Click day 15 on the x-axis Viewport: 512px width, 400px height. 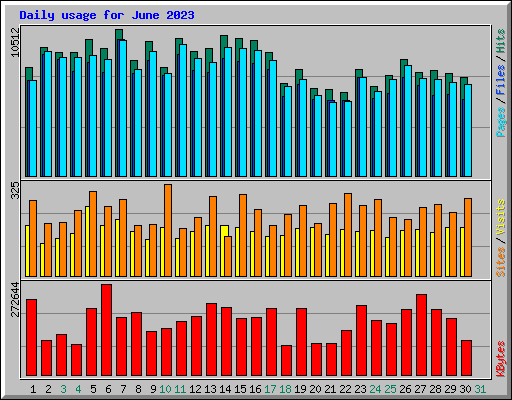coord(240,389)
